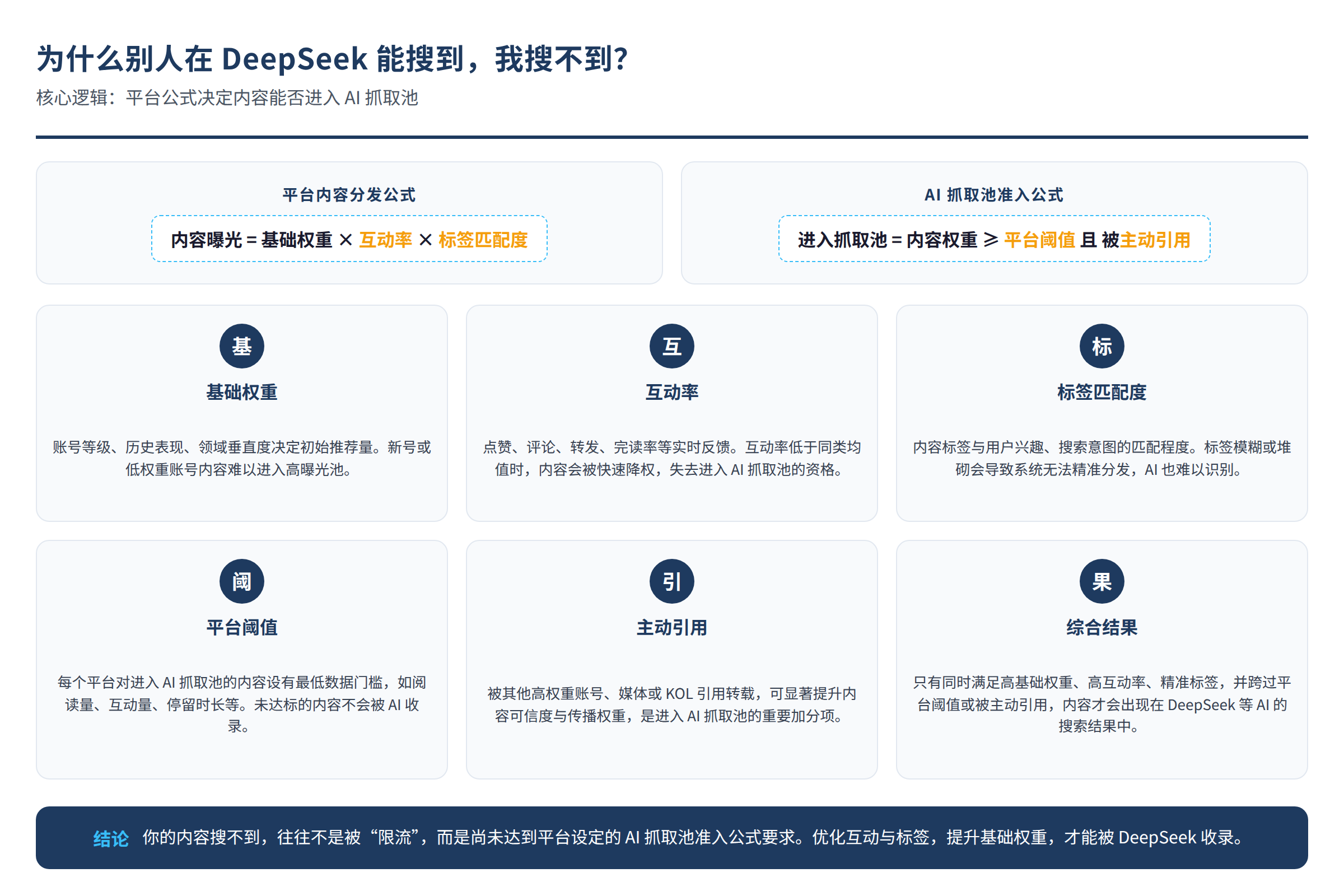Click the card heading 平台阈值
Screen dimensions: 1344x896
point(242,627)
